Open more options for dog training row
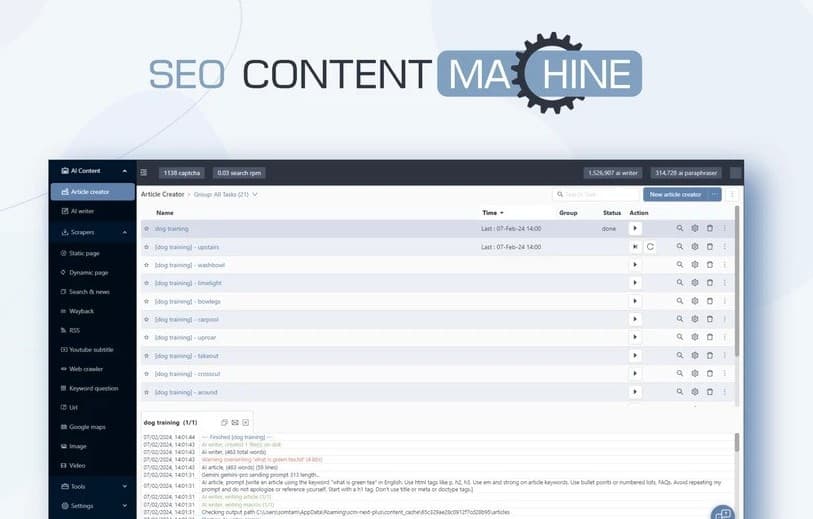The image size is (813, 519). click(x=725, y=228)
